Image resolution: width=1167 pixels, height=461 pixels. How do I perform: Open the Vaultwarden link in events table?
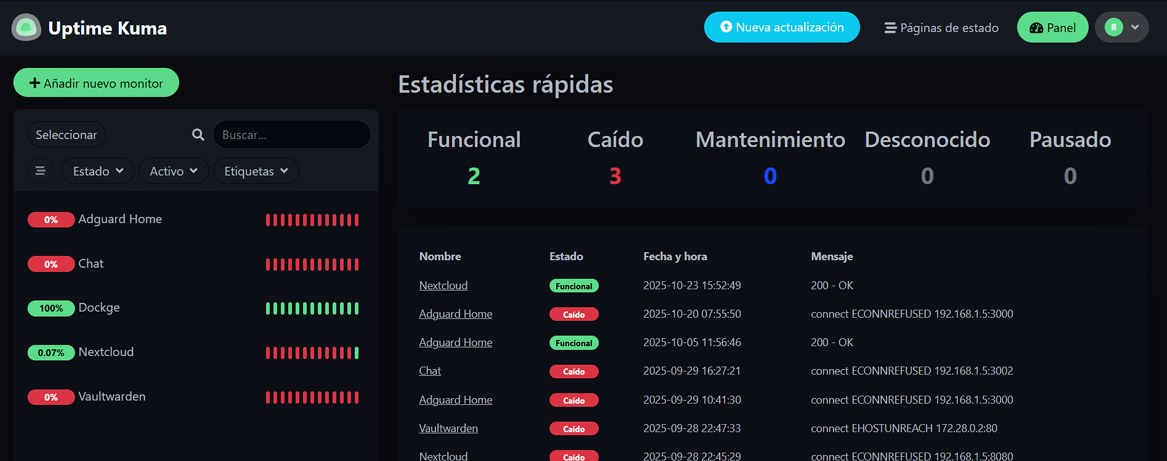pyautogui.click(x=448, y=428)
